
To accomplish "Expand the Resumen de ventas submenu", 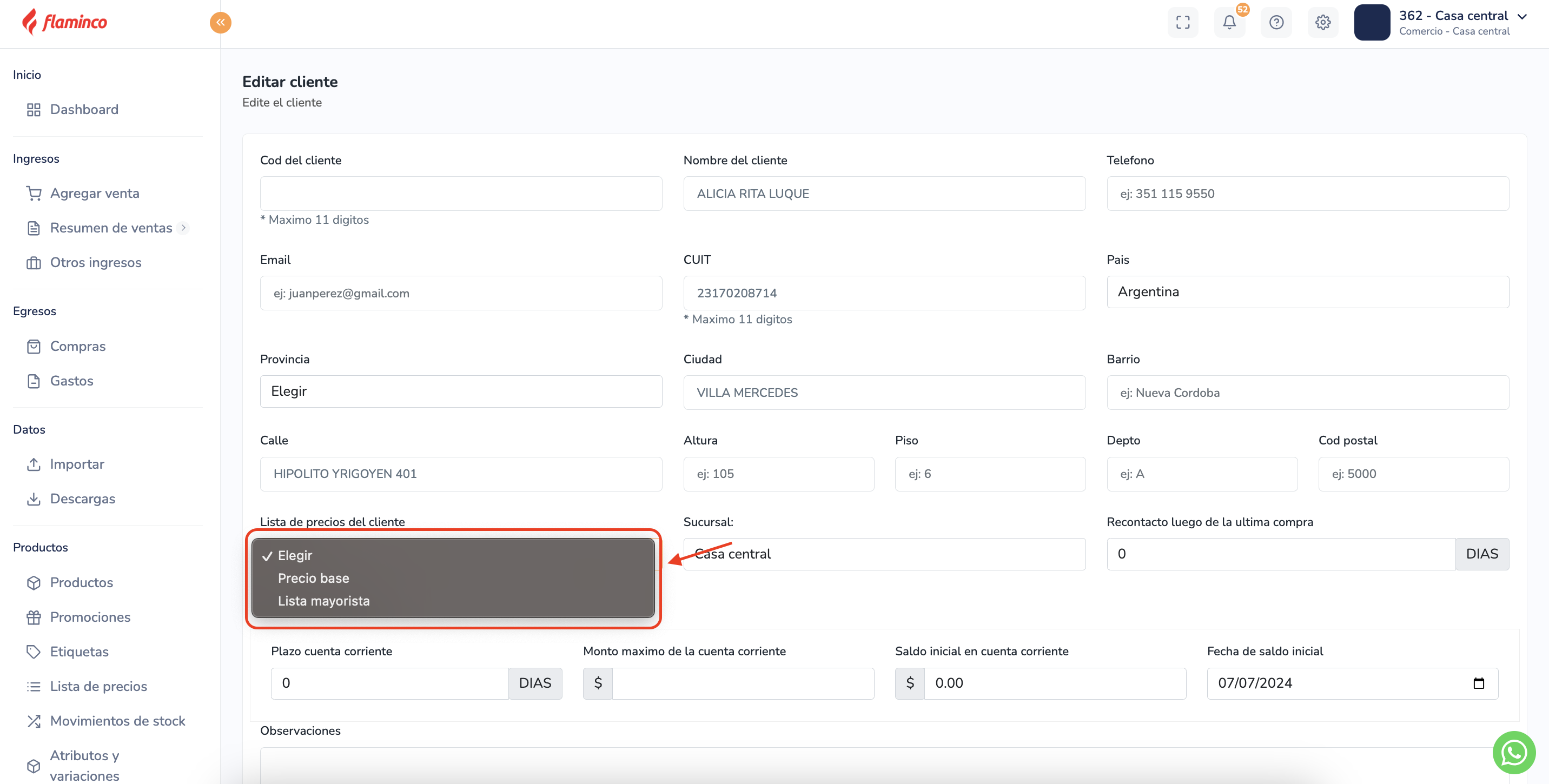I will coord(183,228).
